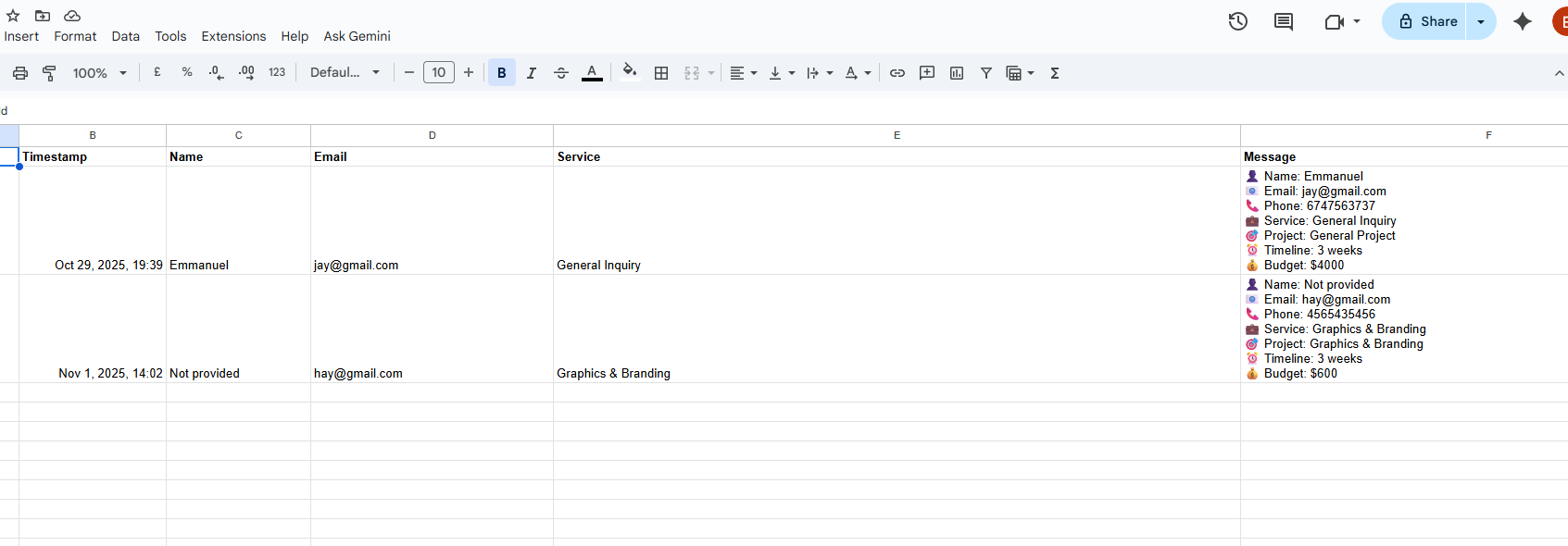Click Ask Gemini
The height and width of the screenshot is (546, 1568).
click(357, 36)
